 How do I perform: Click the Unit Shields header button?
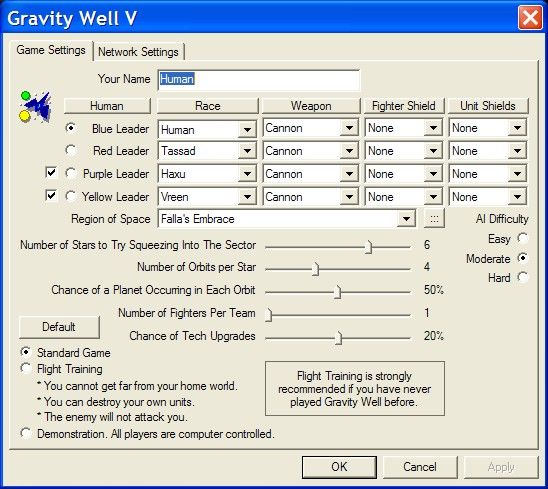pos(488,106)
